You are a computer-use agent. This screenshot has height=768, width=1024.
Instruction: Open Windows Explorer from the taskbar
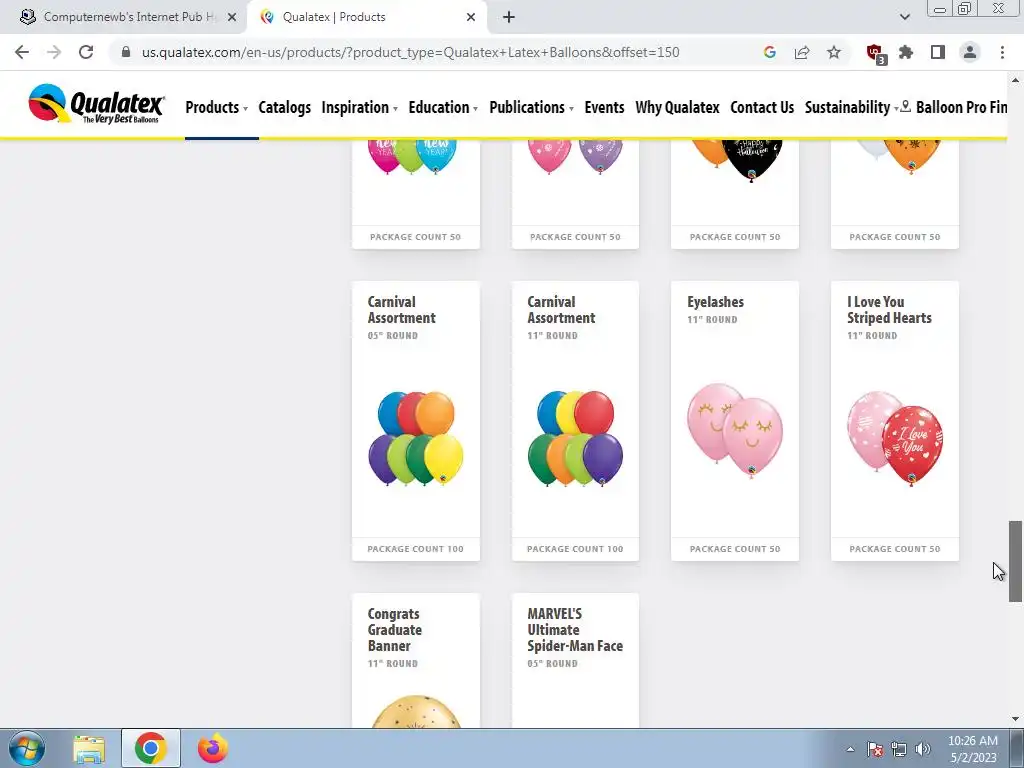click(x=89, y=749)
